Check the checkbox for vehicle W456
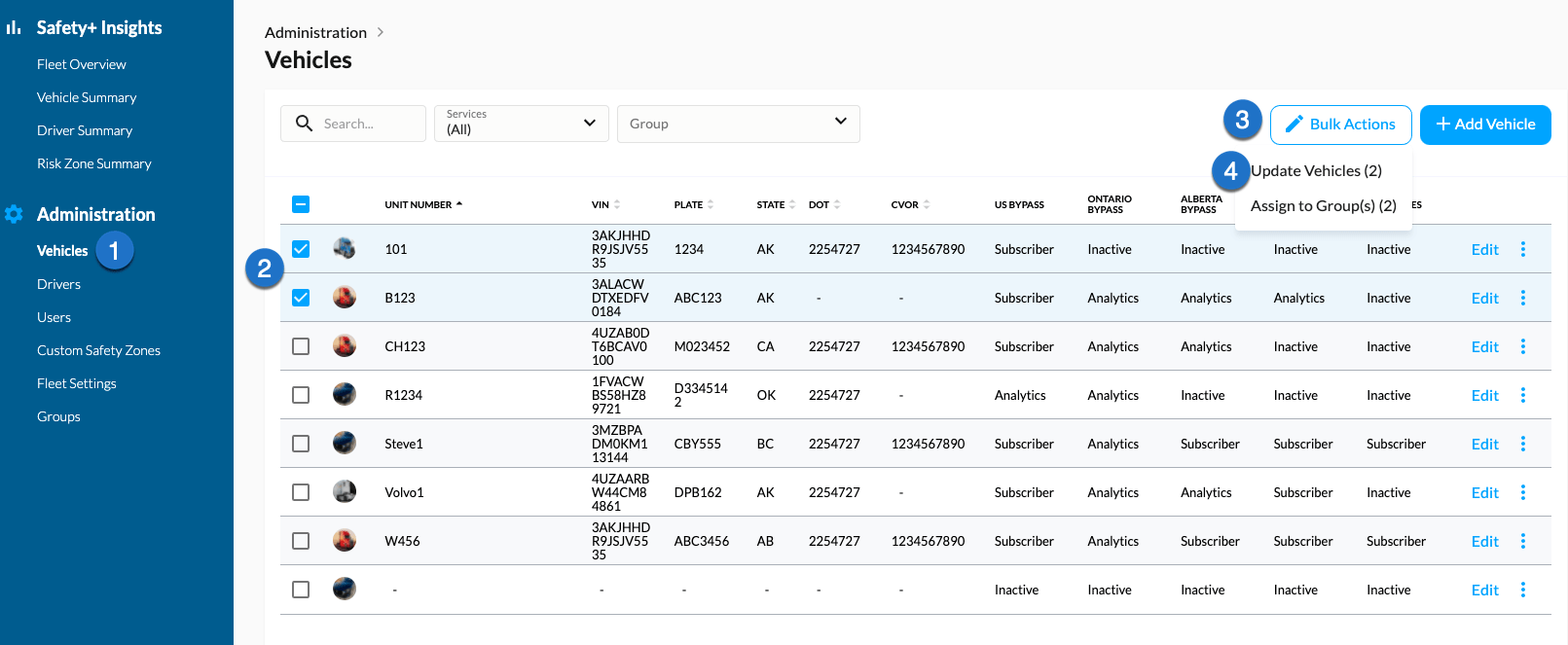 click(301, 541)
